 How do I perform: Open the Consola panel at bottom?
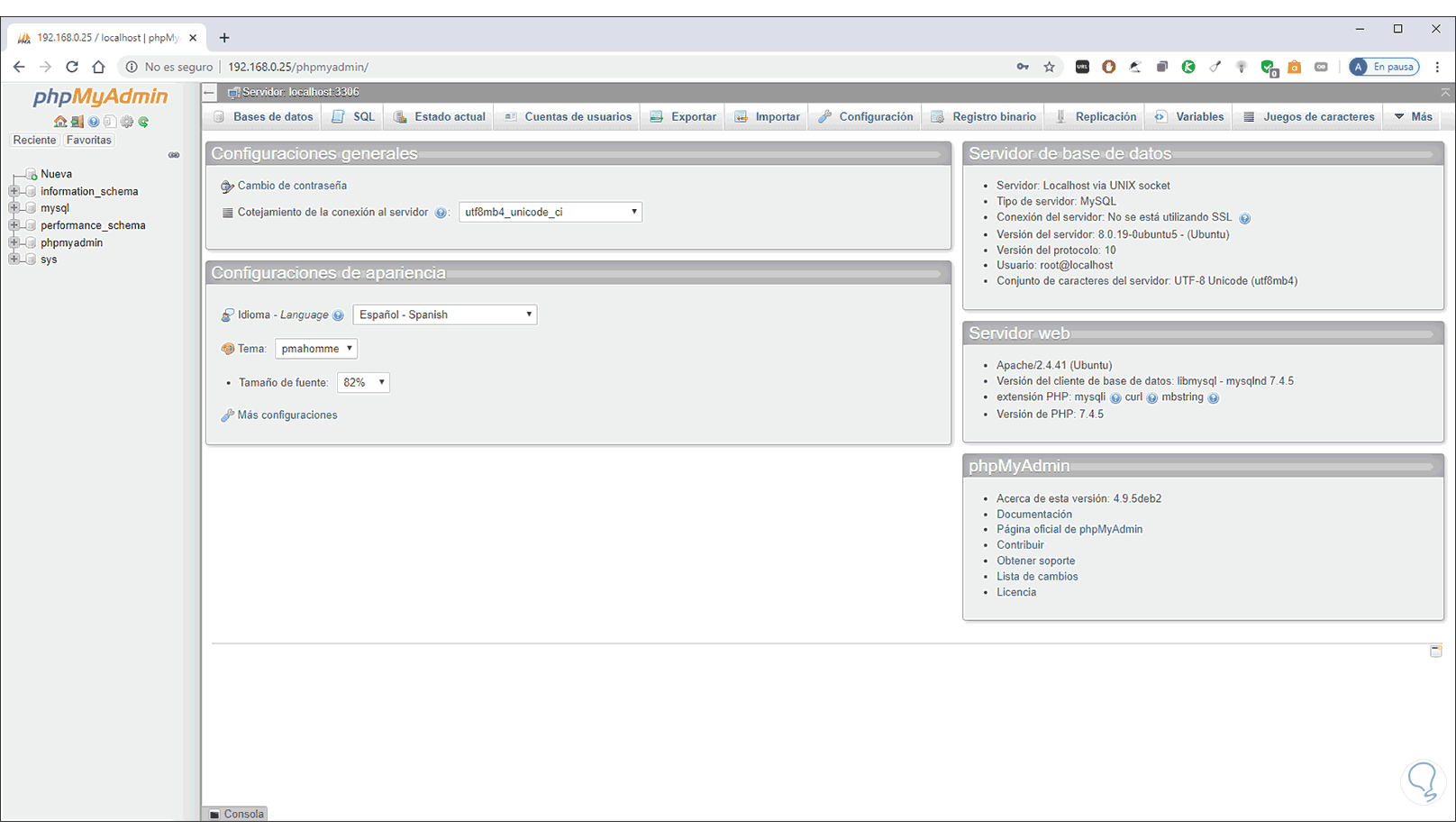(236, 814)
